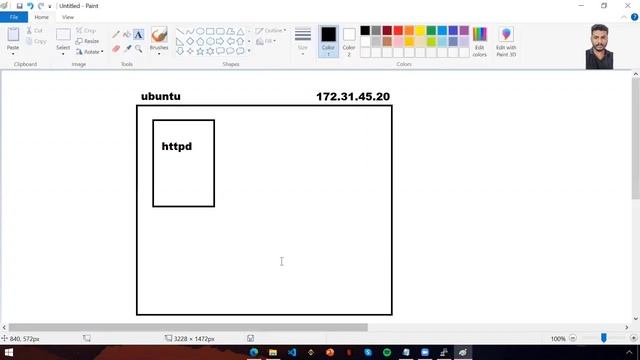Viewport: 640px width, 360px height.
Task: Open Paint Help question mark
Action: point(634,17)
